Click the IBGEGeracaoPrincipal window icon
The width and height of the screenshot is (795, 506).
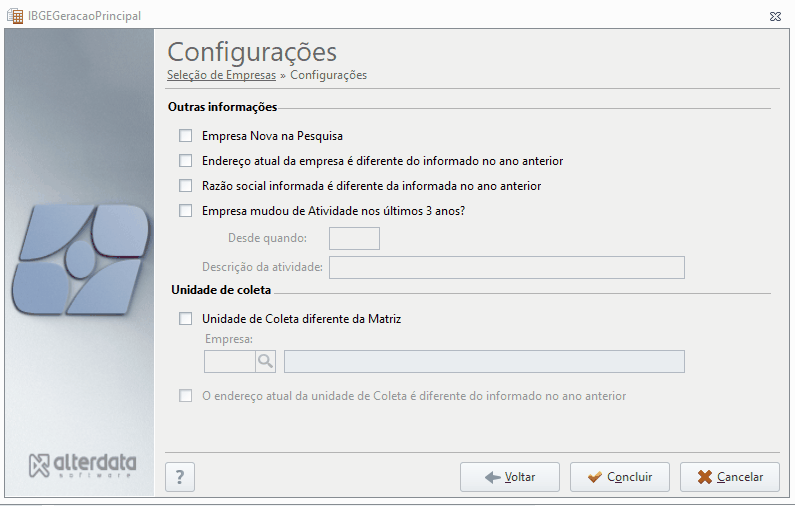click(15, 16)
